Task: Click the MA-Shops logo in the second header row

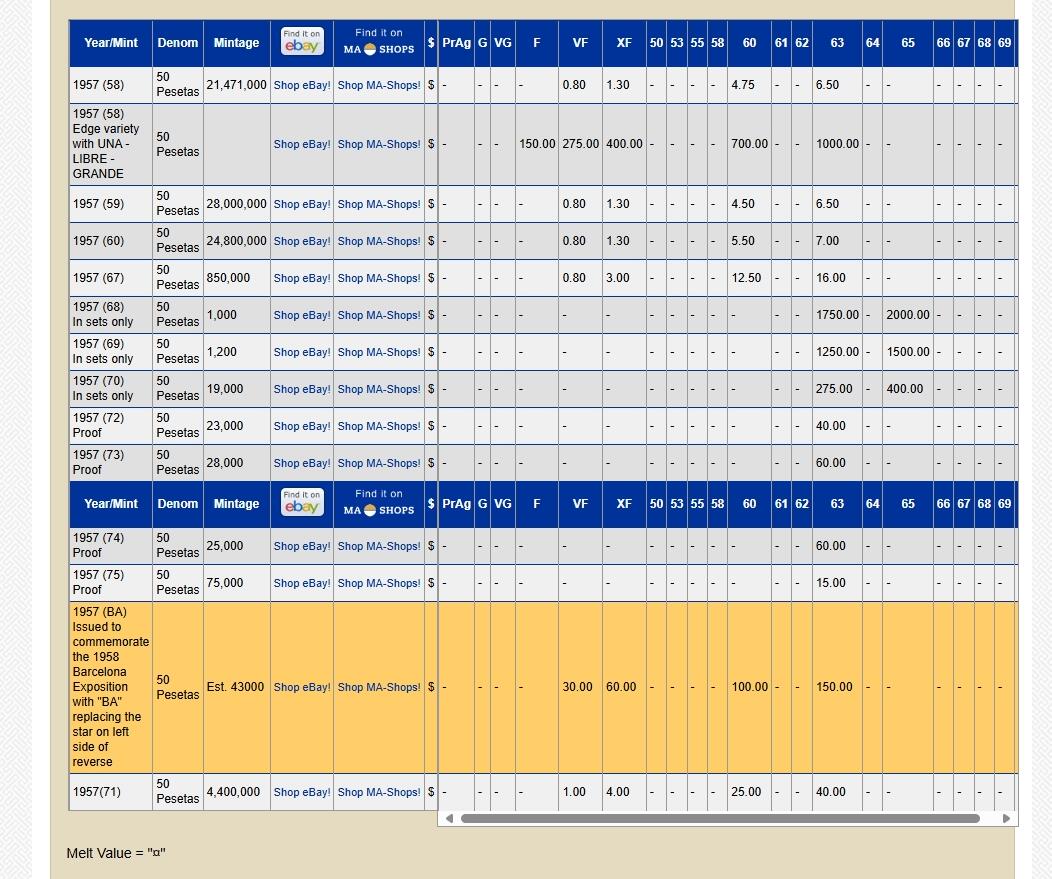Action: pyautogui.click(x=379, y=503)
